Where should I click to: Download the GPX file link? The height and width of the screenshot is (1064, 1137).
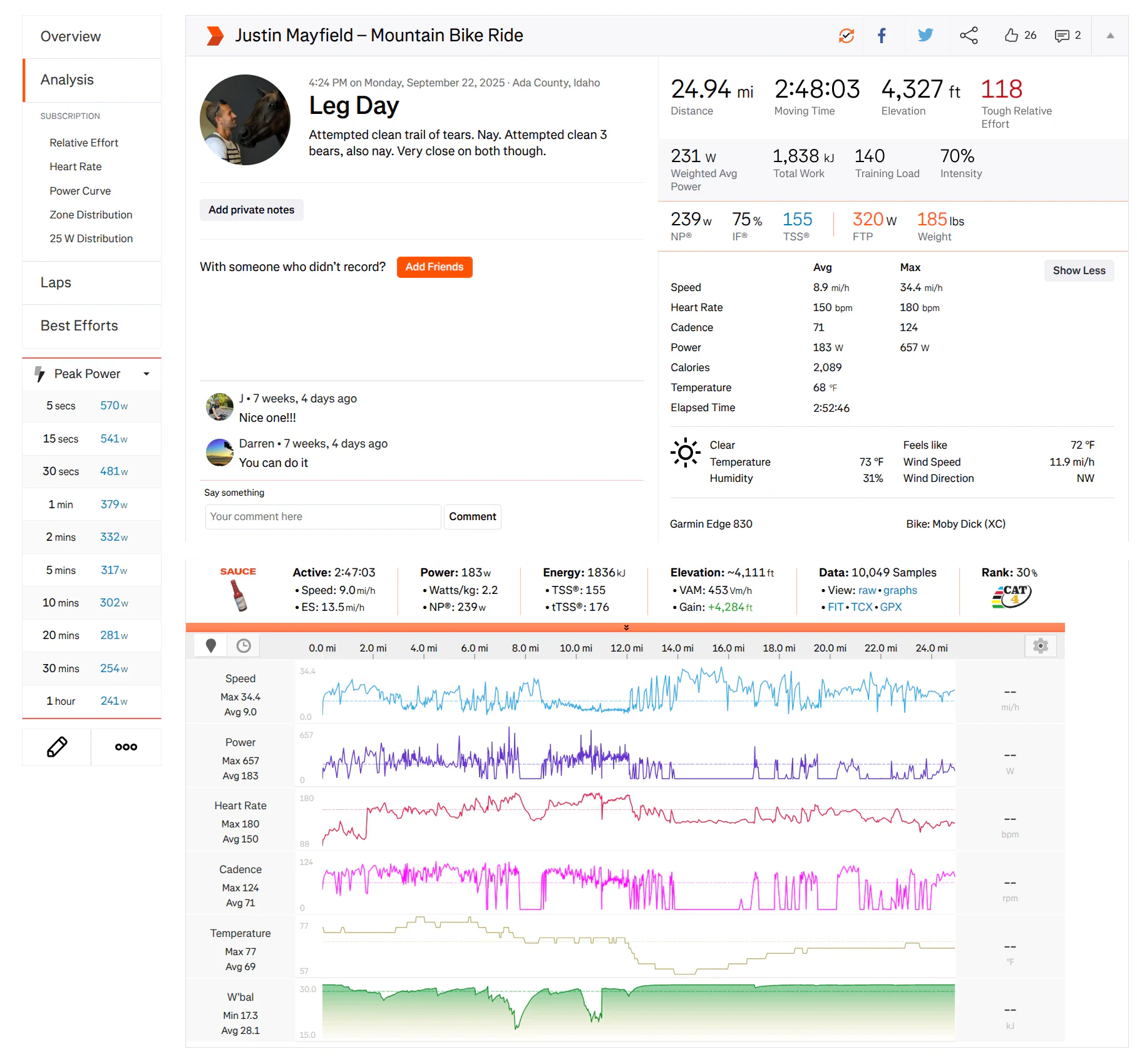point(890,607)
